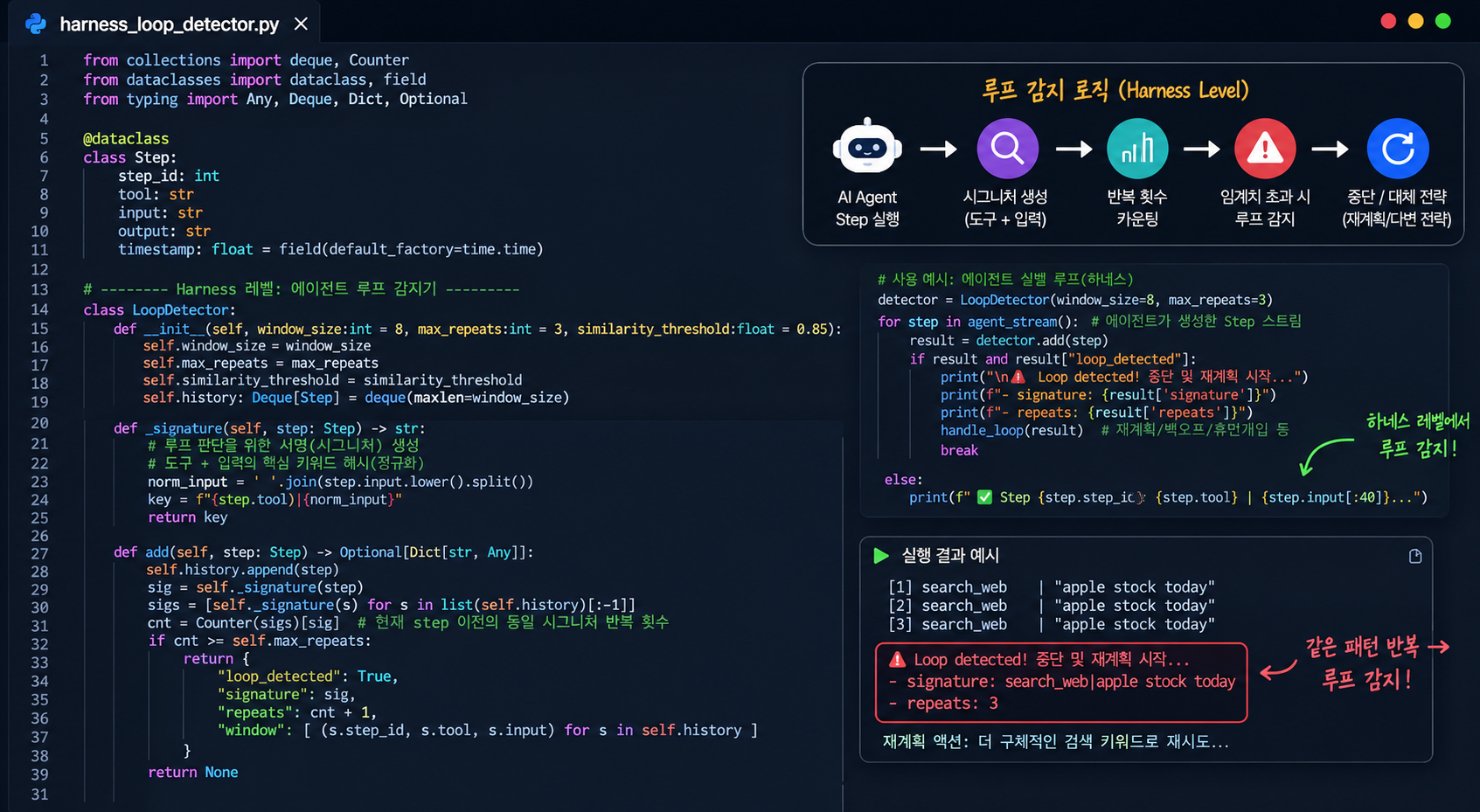Click the 'norm_input =' assignment line
The height and width of the screenshot is (812, 1480).
[340, 482]
